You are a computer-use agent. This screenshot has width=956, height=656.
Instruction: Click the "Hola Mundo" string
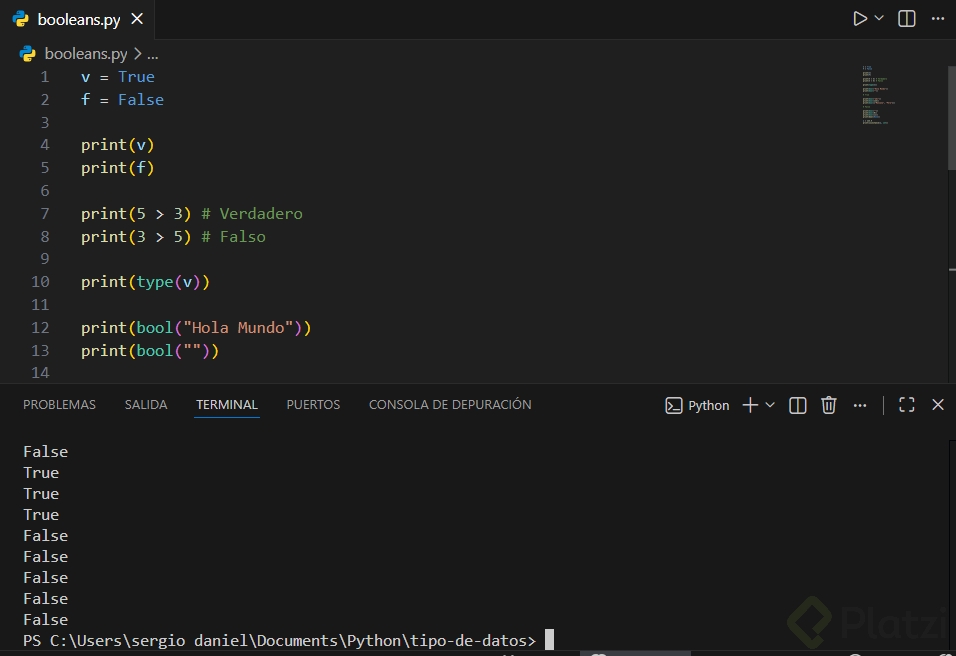coord(238,328)
